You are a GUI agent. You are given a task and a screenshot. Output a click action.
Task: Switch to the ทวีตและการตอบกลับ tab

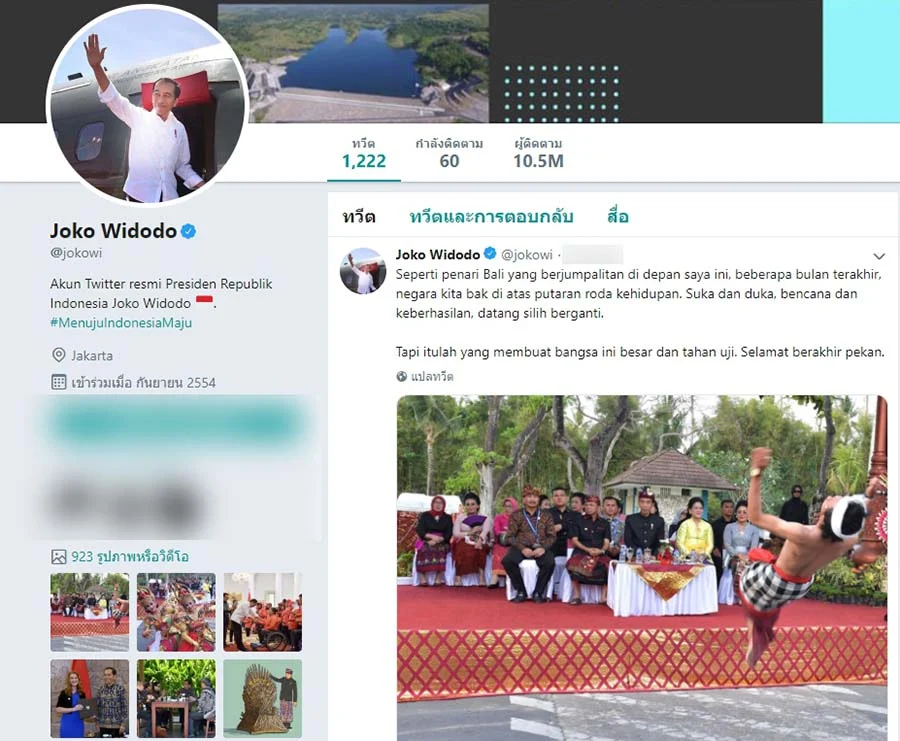491,217
